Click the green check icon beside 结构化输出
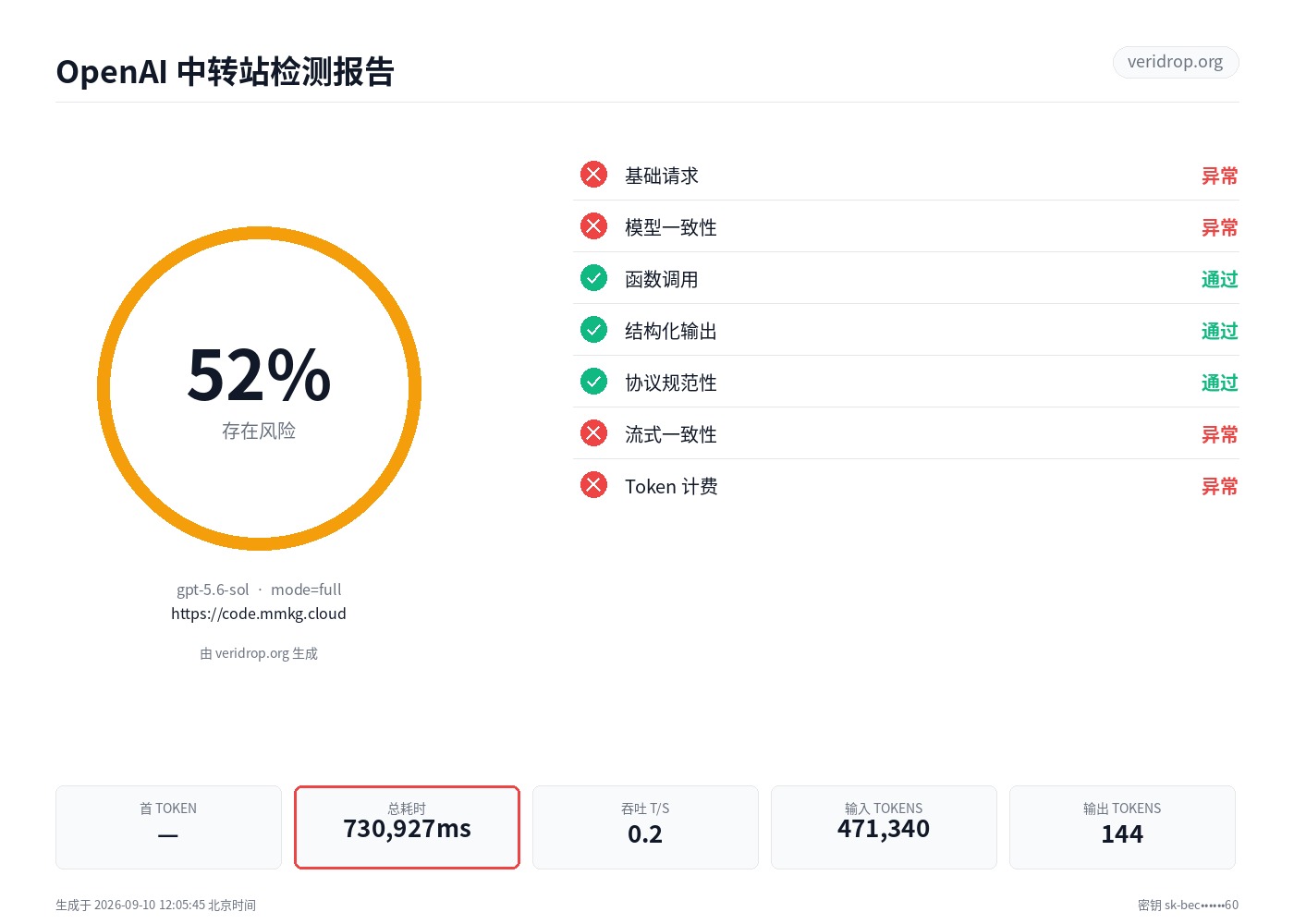The height and width of the screenshot is (924, 1294). coord(593,330)
